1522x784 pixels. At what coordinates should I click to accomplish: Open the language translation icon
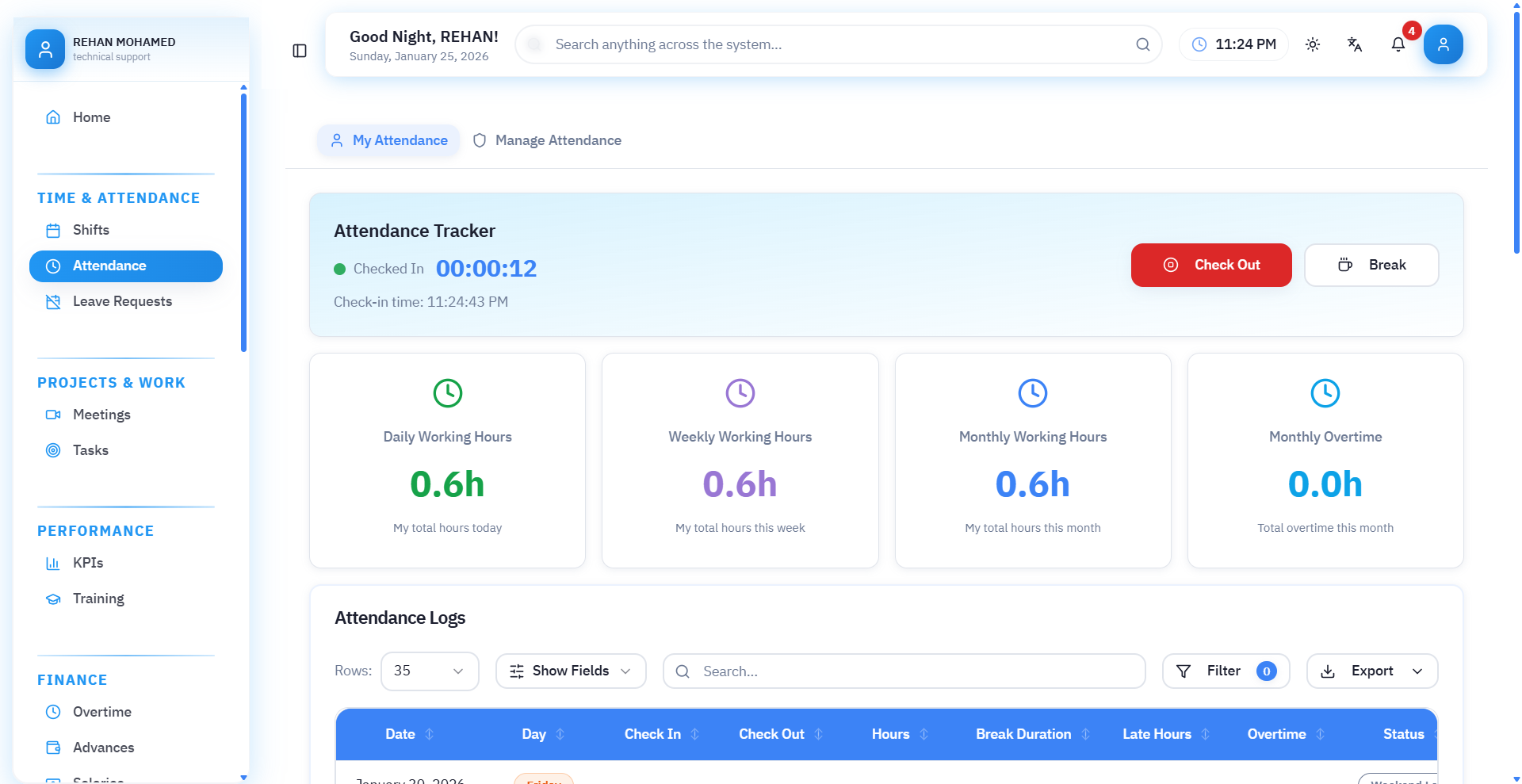1355,44
